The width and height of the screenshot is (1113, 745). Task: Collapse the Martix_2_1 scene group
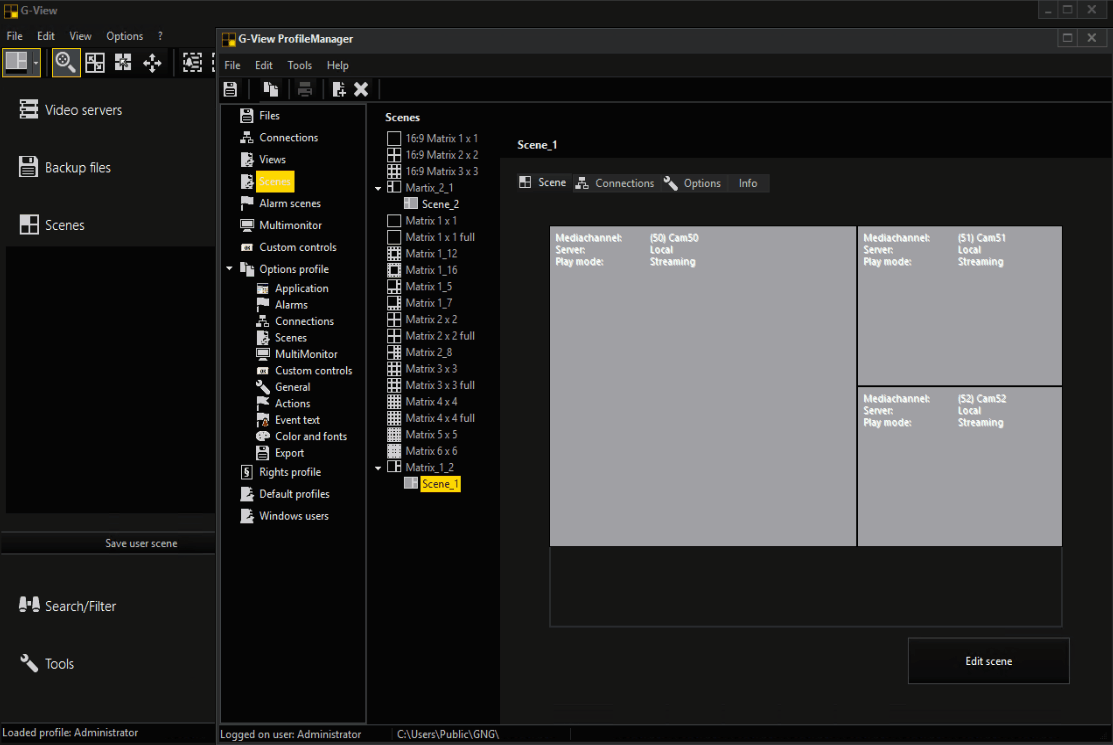[378, 188]
